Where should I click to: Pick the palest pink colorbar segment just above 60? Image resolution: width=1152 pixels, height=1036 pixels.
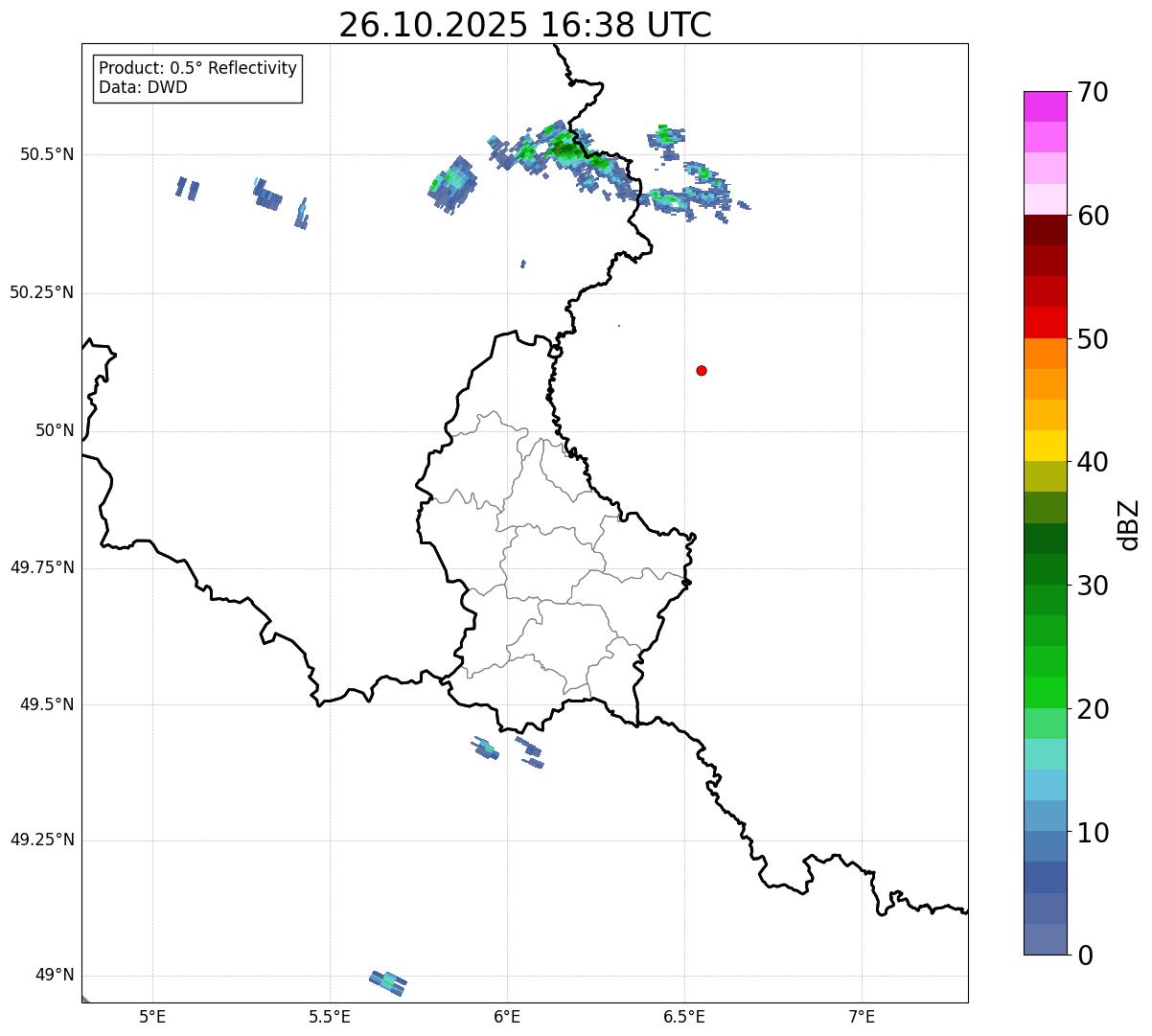(1046, 199)
